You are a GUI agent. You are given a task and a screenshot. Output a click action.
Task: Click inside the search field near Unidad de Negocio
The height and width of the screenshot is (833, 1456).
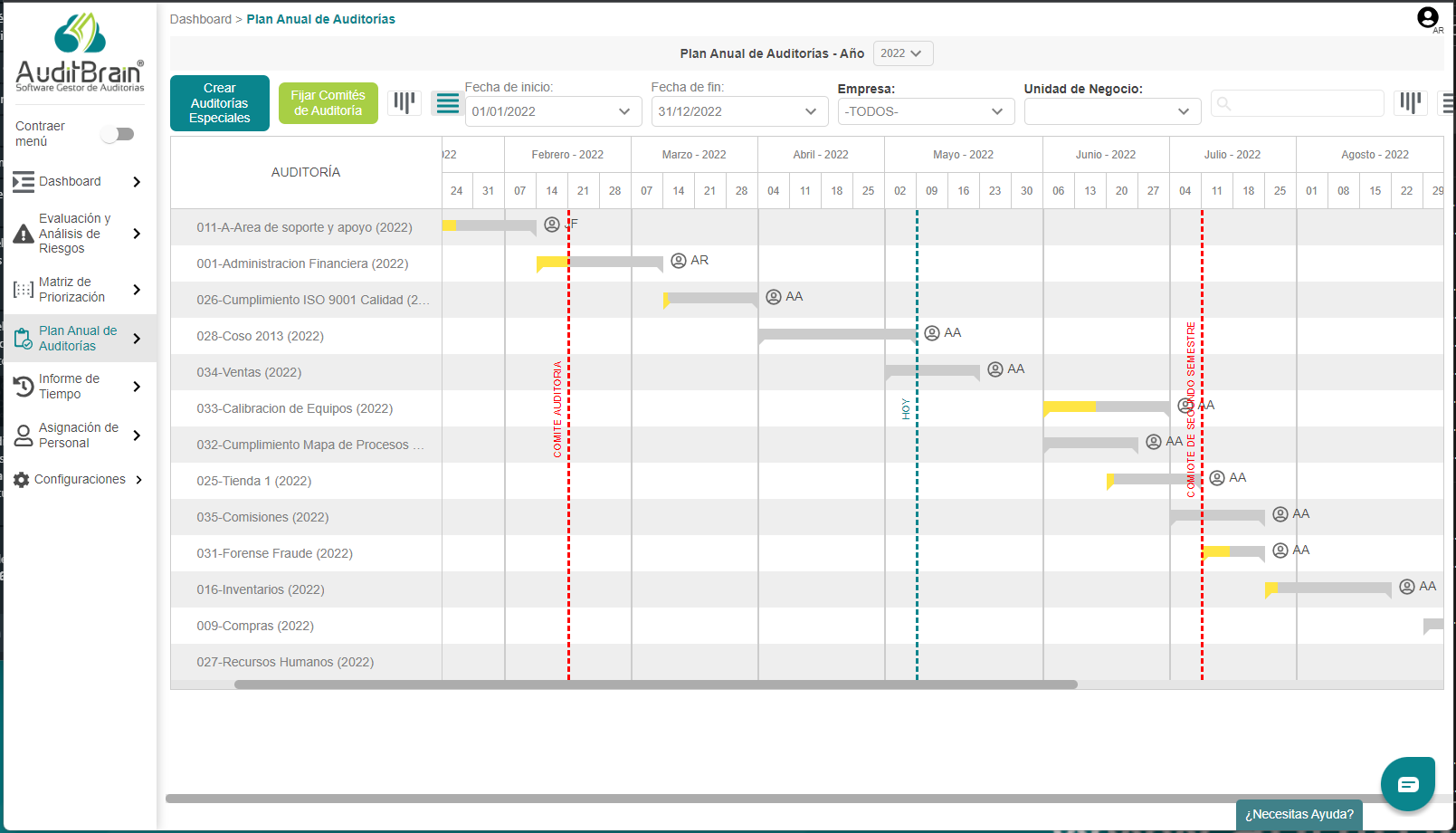pyautogui.click(x=1297, y=102)
